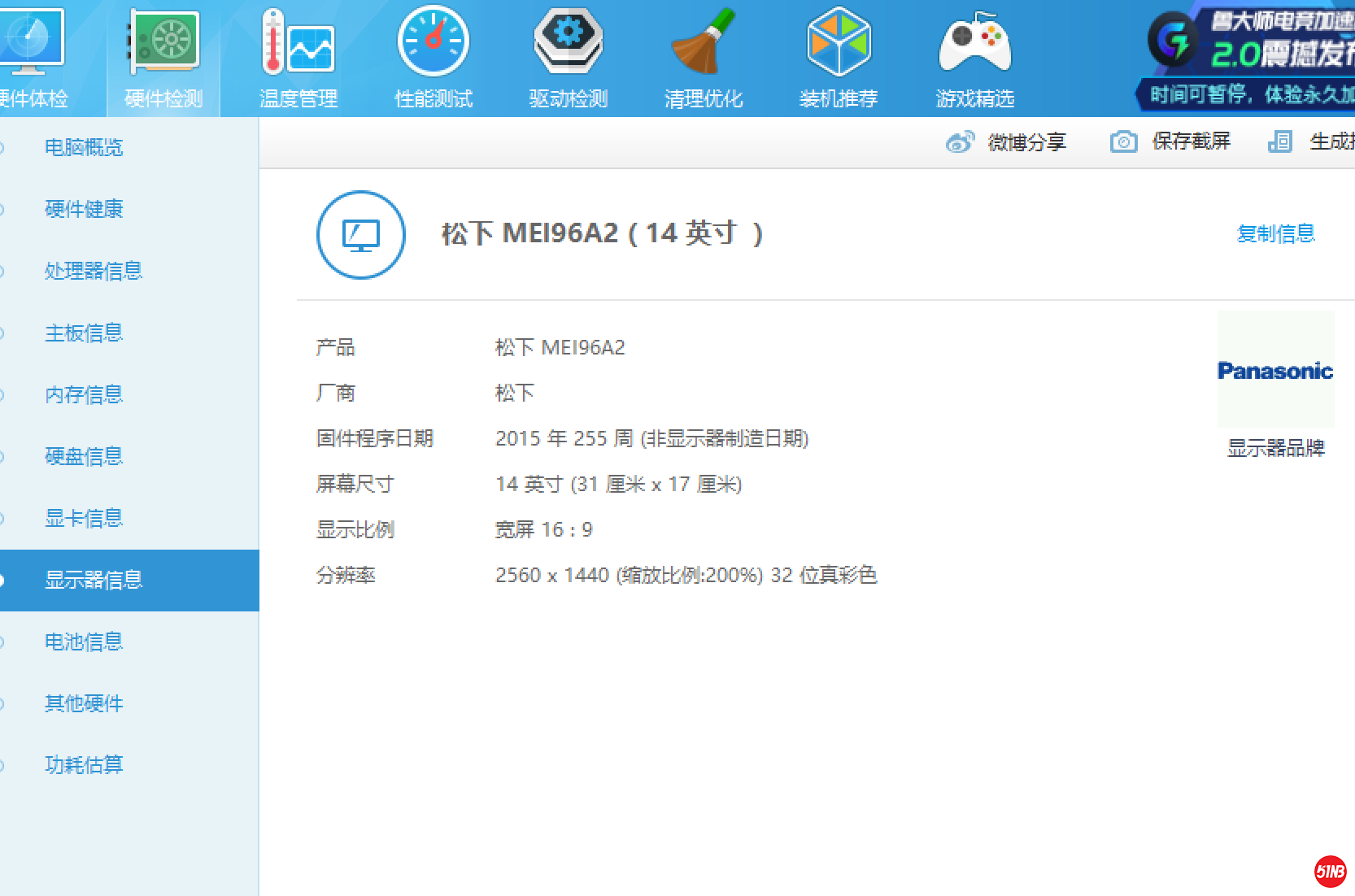Screen dimensions: 1355x896
Task: Select the 硬件检测 circuit board icon
Action: click(163, 42)
